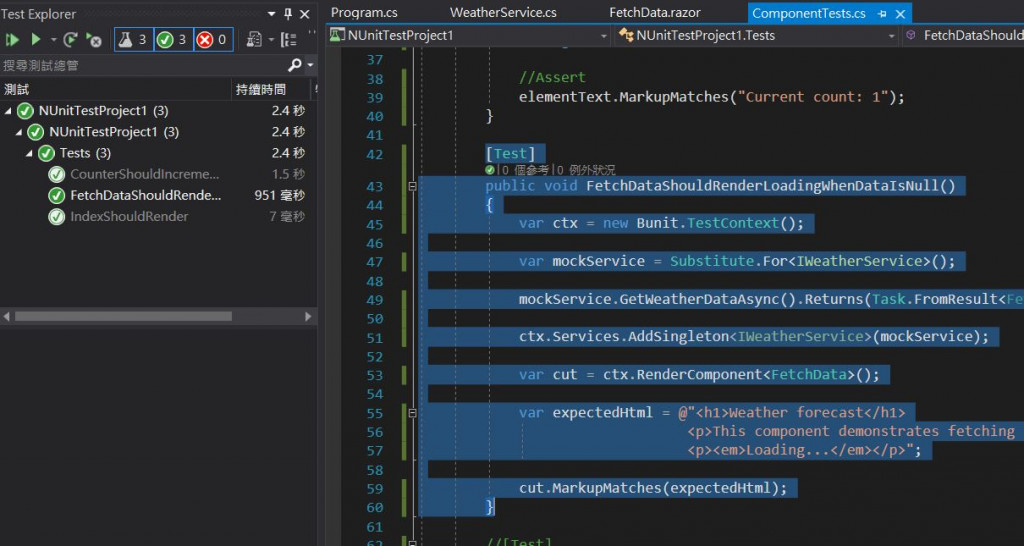Viewport: 1024px width, 546px height.
Task: Select the FetchDataShouldRende... test
Action: click(146, 195)
